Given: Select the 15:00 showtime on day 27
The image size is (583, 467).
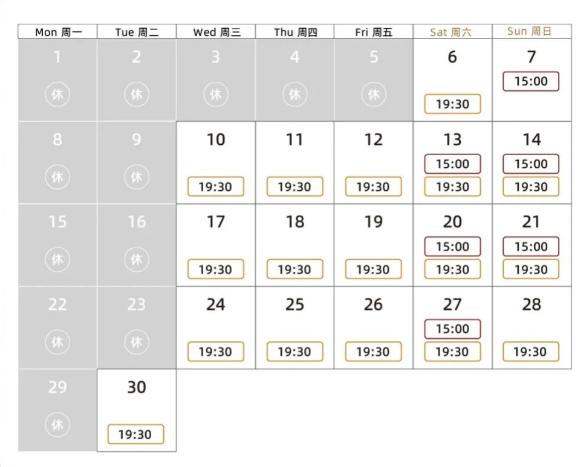Looking at the screenshot, I should click(x=452, y=329).
